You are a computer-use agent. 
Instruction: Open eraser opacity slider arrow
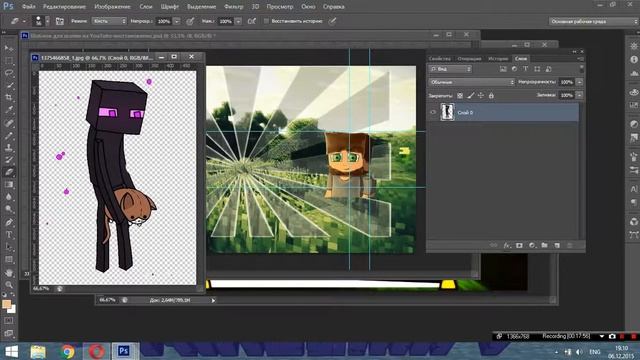(x=177, y=21)
